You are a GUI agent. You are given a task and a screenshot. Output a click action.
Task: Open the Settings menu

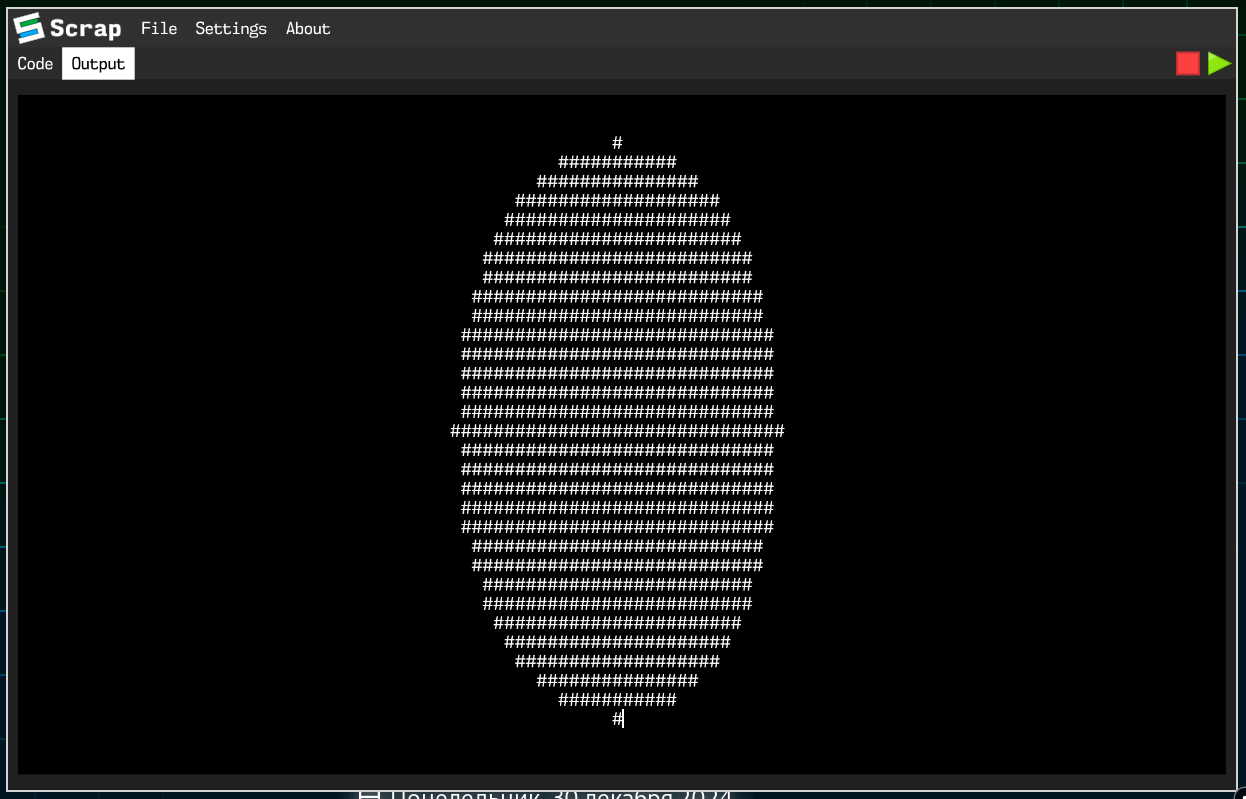(x=230, y=28)
